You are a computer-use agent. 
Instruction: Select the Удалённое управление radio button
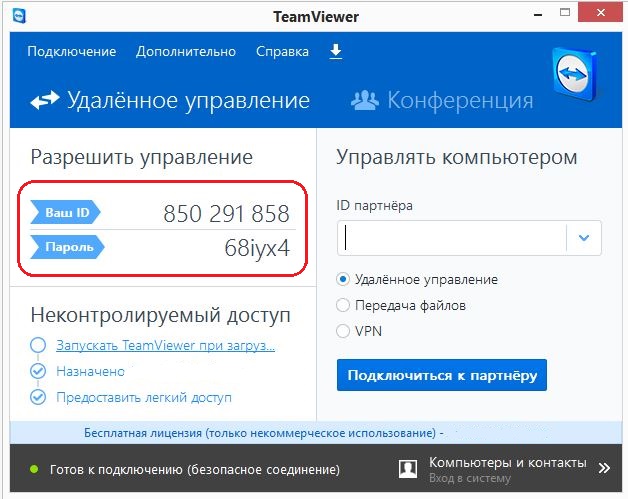(x=343, y=279)
